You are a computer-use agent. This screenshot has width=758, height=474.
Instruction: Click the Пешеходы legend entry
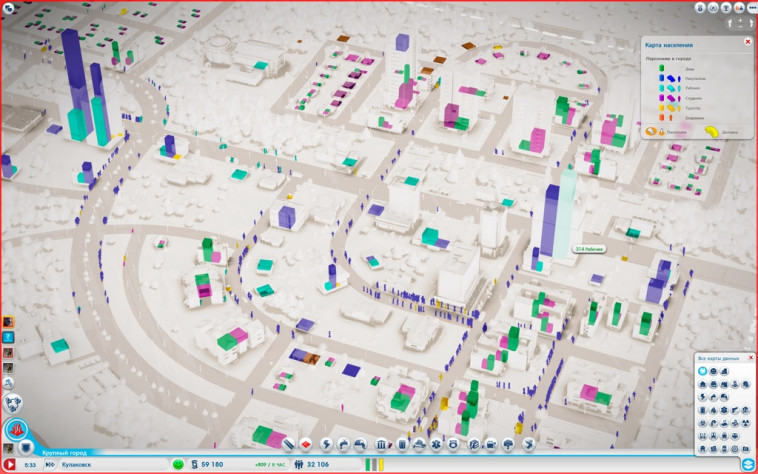coord(666,131)
